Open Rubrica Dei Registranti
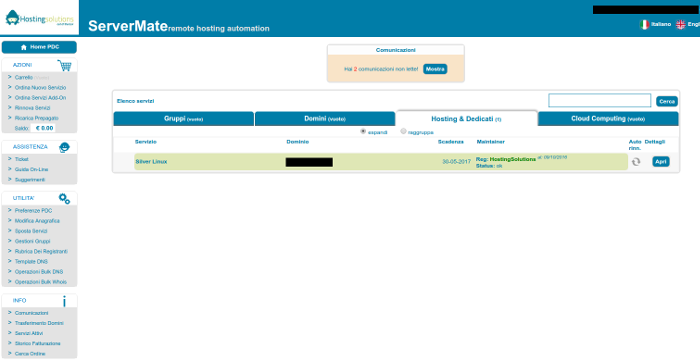 41,252
